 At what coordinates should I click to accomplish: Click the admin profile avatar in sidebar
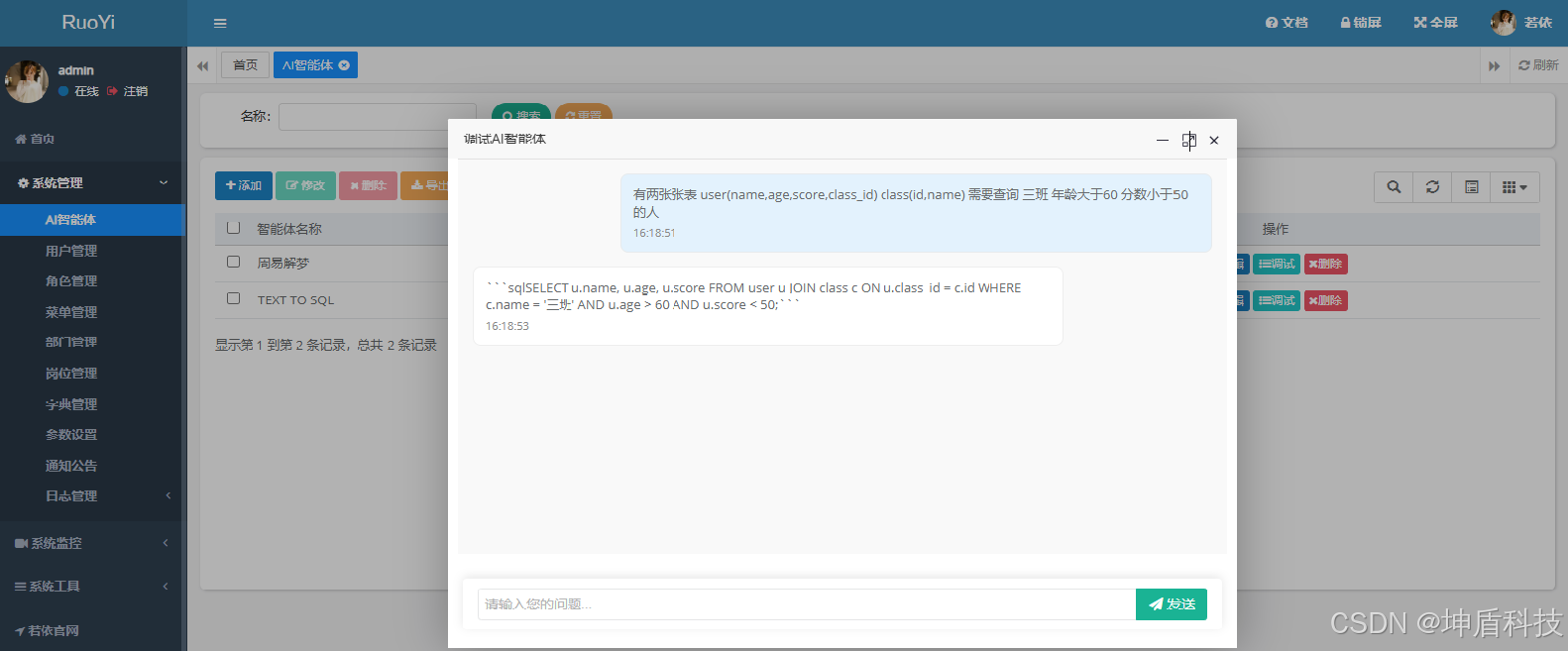(27, 81)
